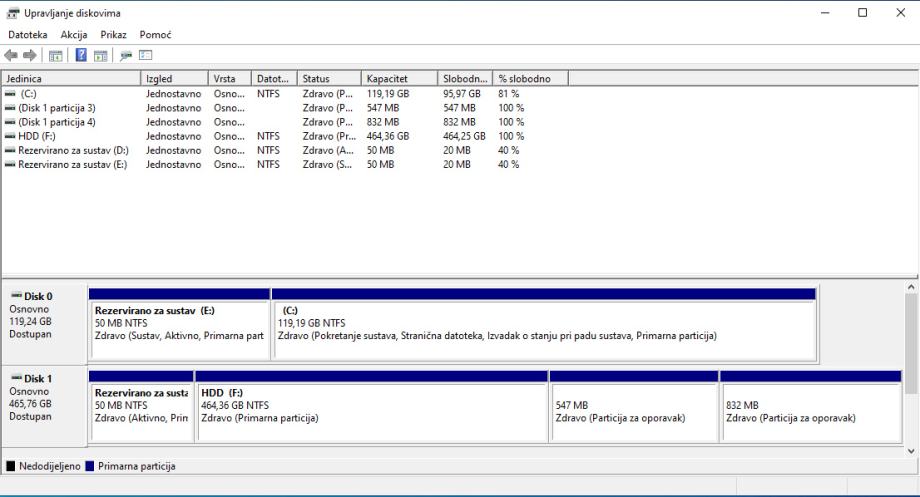Select Disk 1 50 MB NTFS reserved block
920x497 pixels.
(x=141, y=406)
